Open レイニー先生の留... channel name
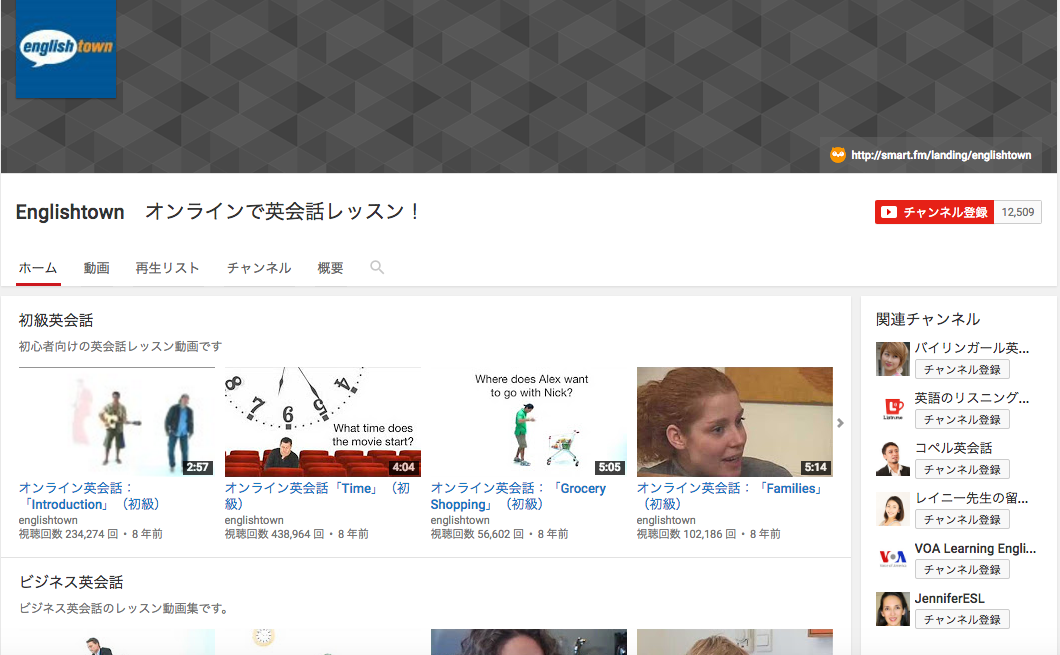1060x655 pixels. click(971, 498)
